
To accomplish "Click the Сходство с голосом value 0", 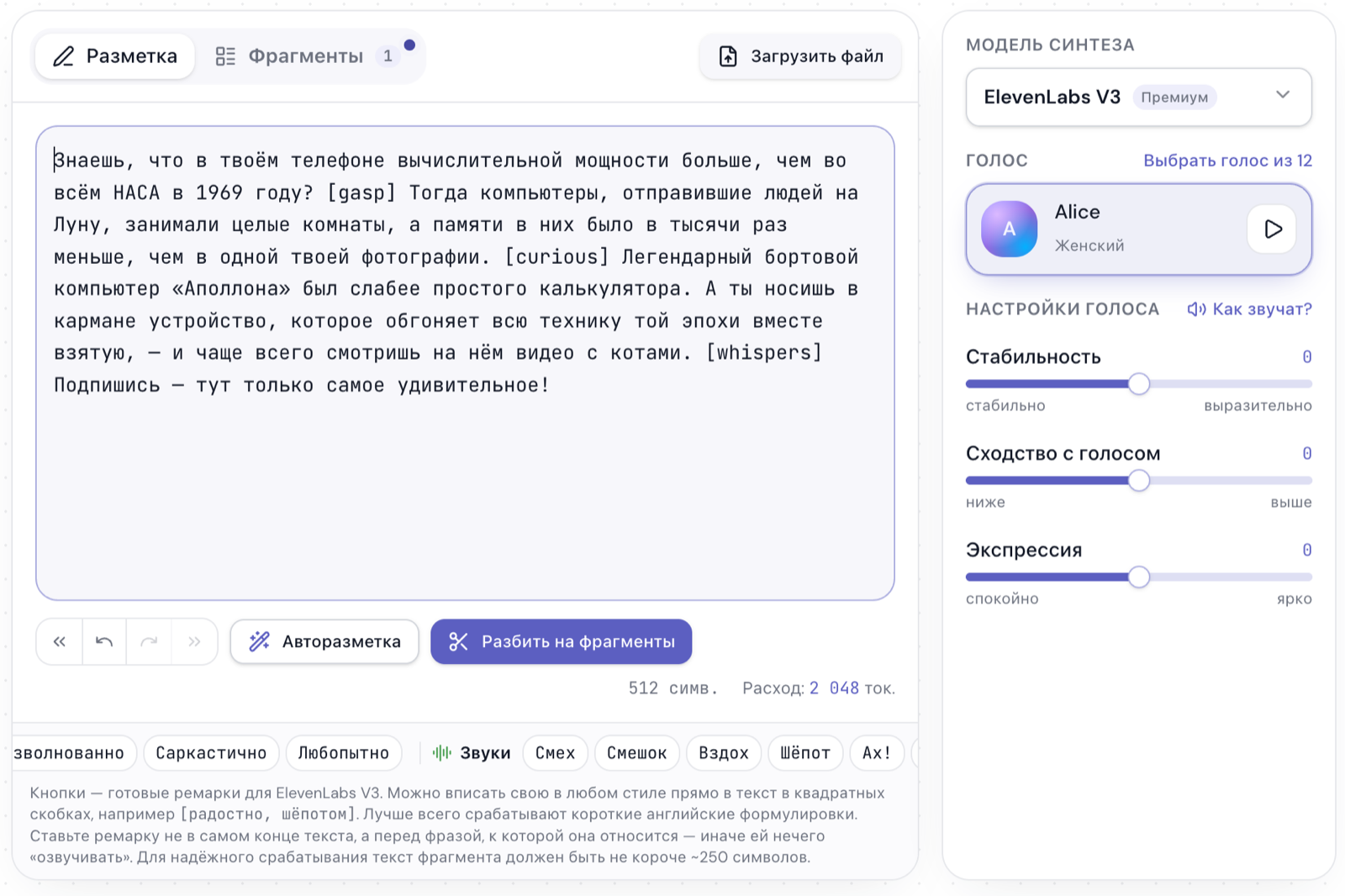I will 1307,454.
